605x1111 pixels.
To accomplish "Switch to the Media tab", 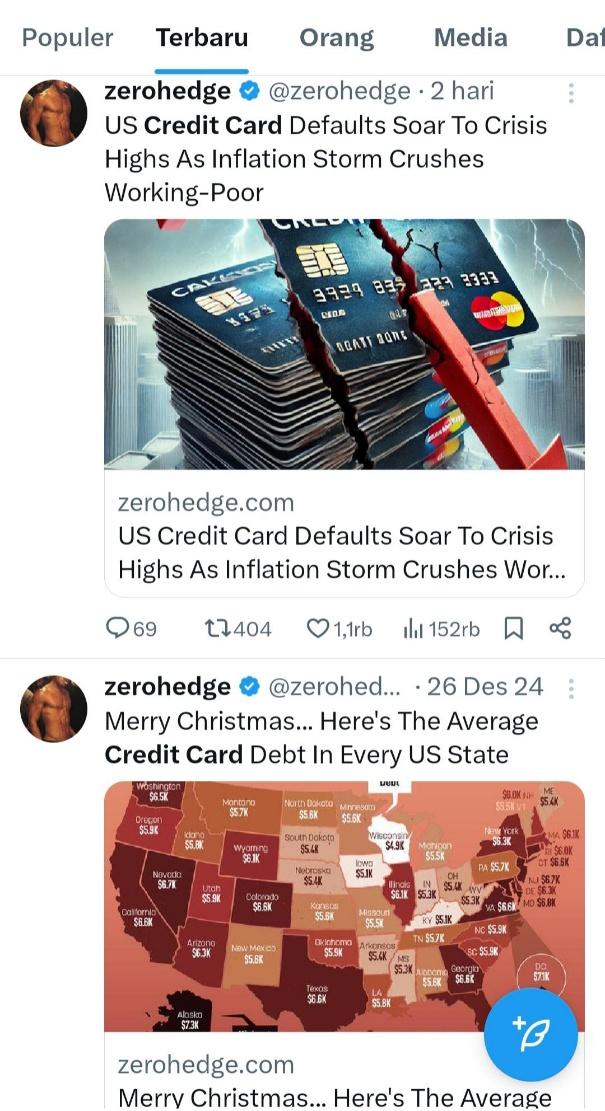I will coord(470,38).
